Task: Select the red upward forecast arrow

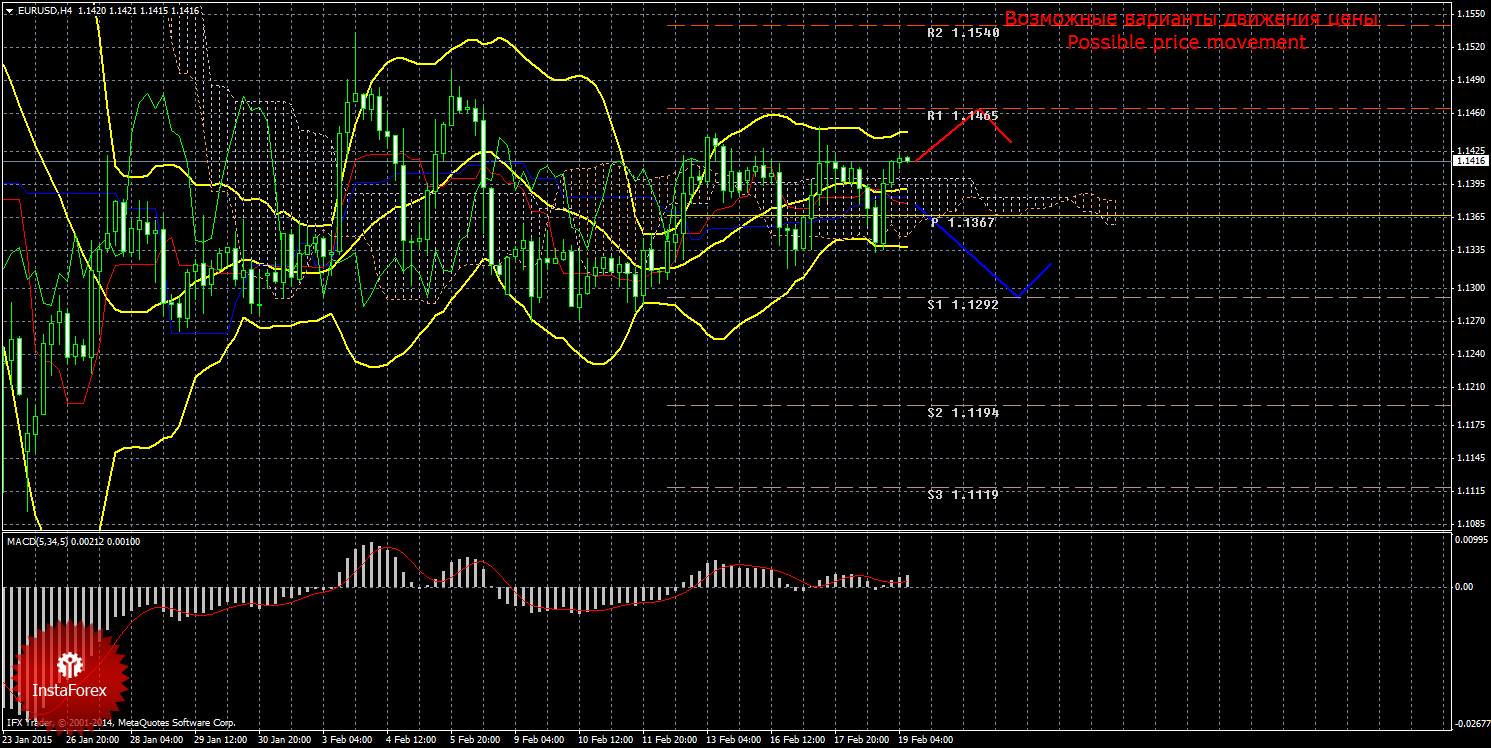Action: [x=950, y=135]
